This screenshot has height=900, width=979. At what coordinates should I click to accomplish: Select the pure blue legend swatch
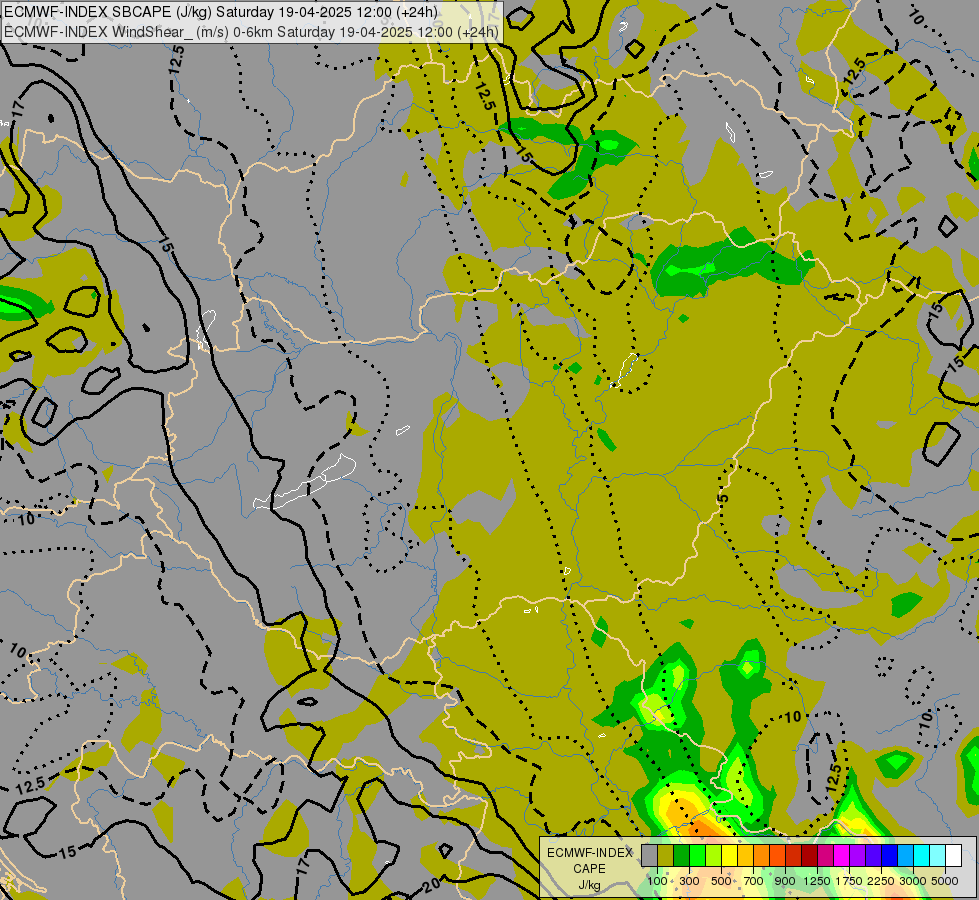pyautogui.click(x=890, y=855)
